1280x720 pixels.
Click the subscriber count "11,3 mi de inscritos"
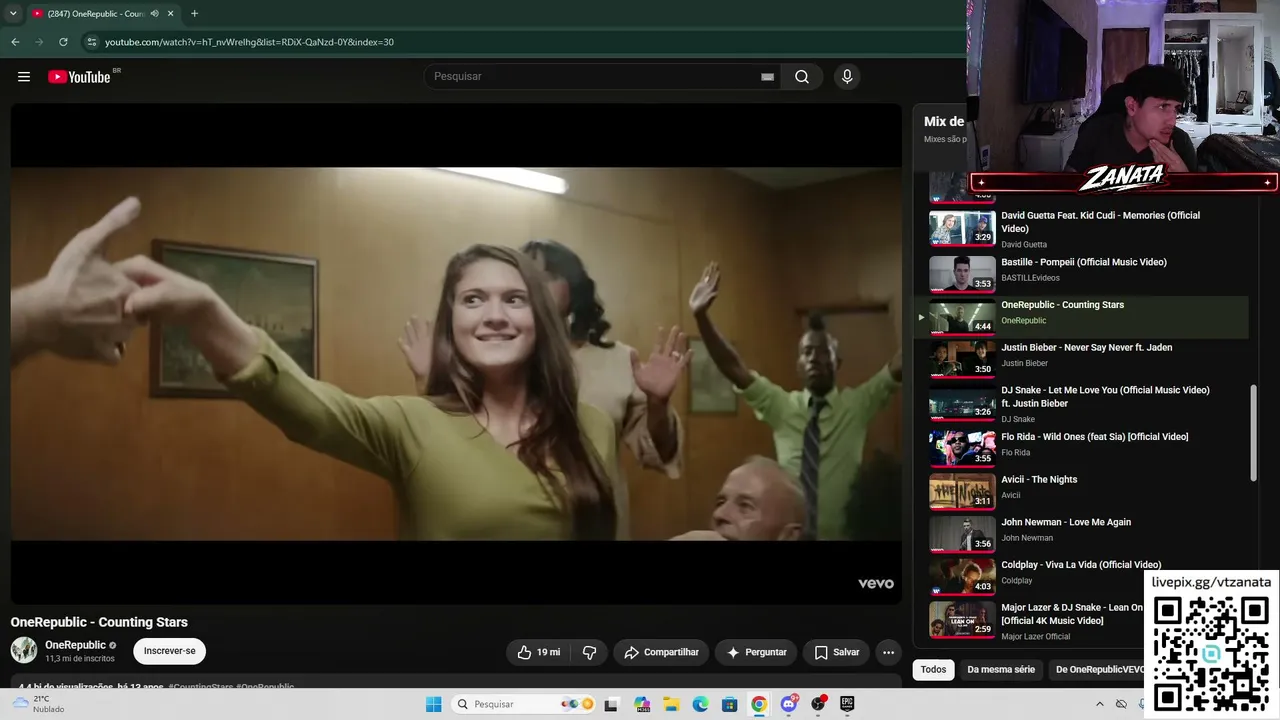80,659
